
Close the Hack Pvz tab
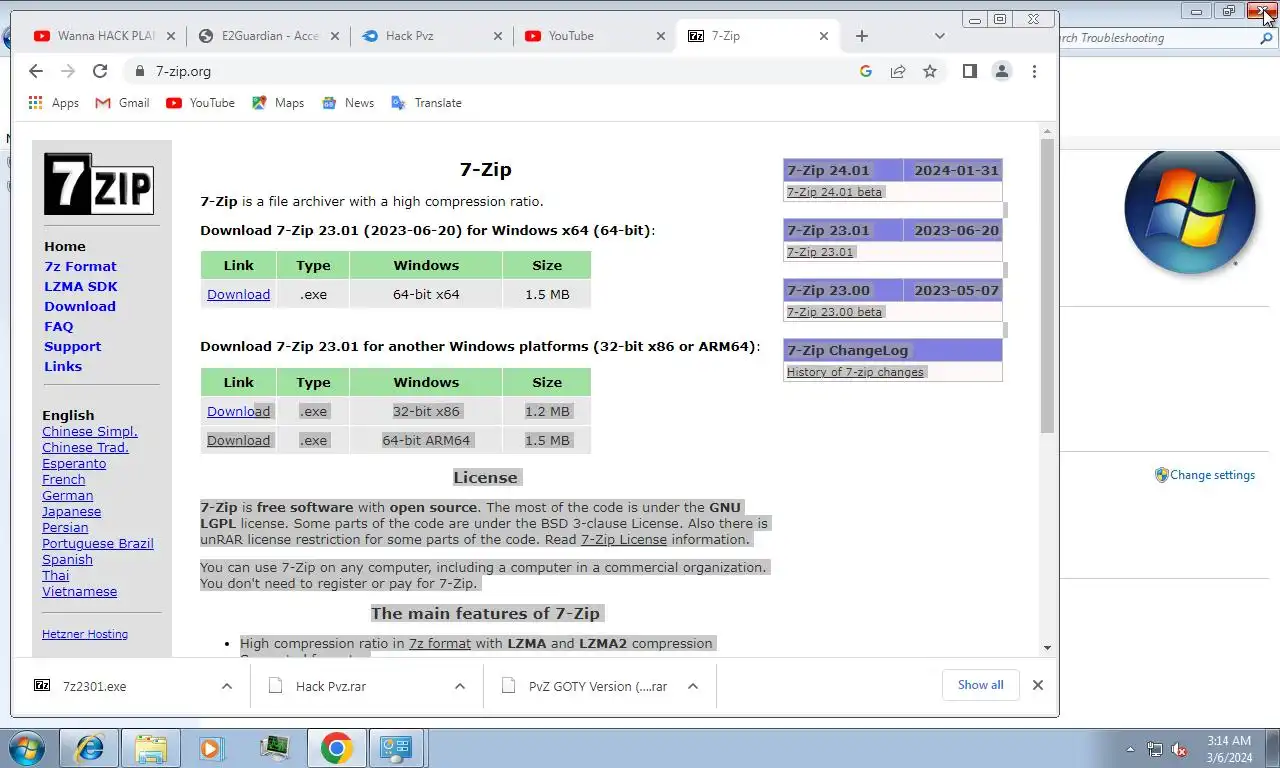tap(498, 36)
